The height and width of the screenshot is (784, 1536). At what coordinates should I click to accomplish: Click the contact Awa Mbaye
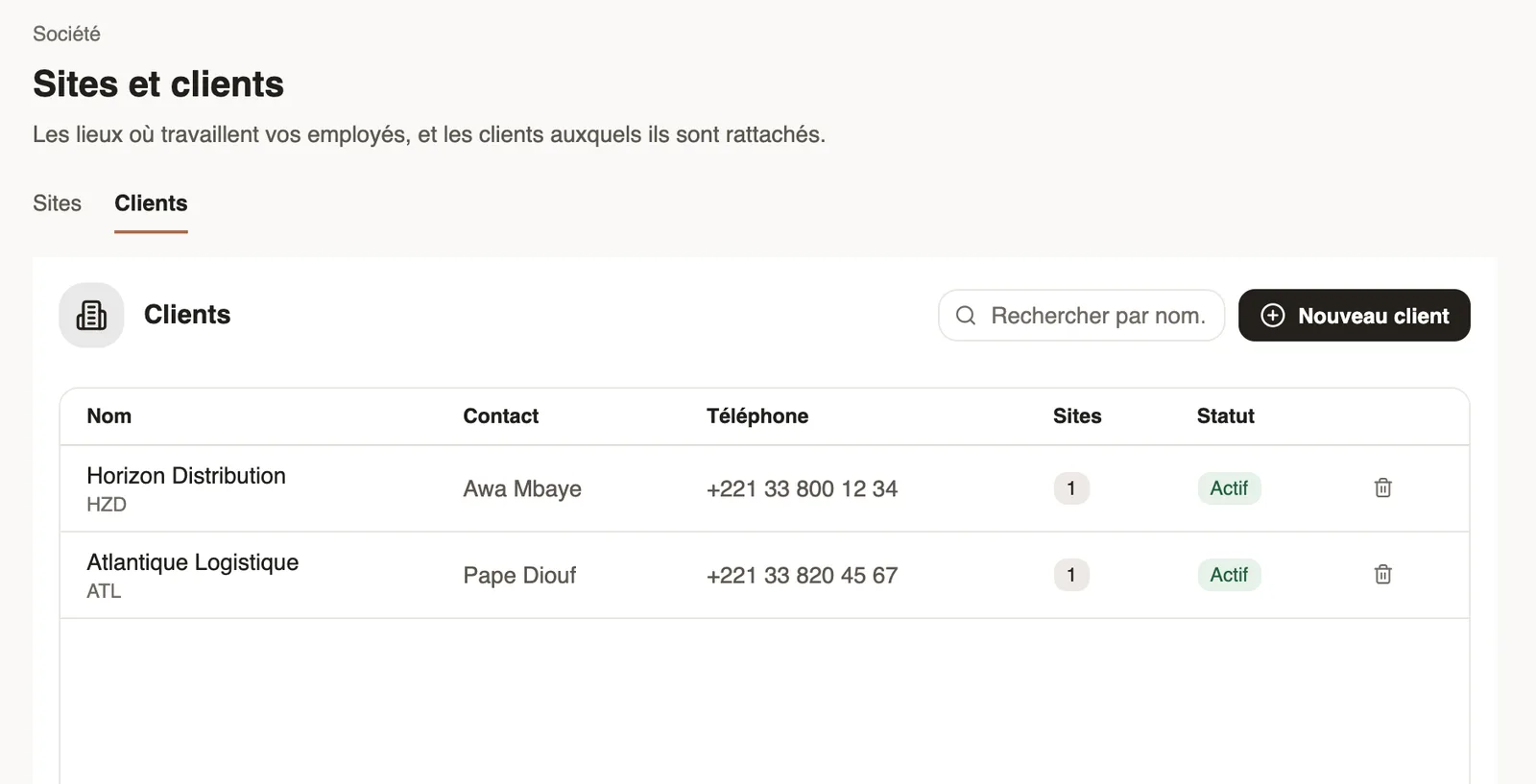[x=522, y=488]
